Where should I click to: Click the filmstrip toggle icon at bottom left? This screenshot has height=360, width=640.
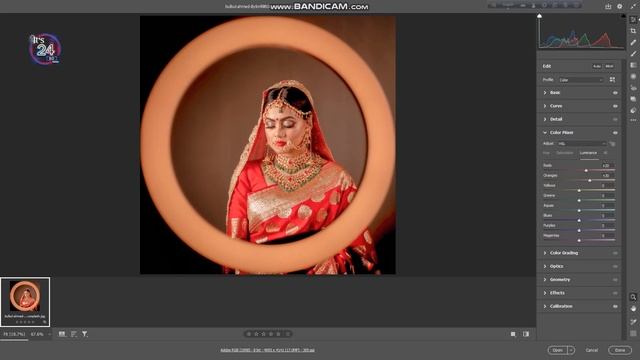point(62,334)
